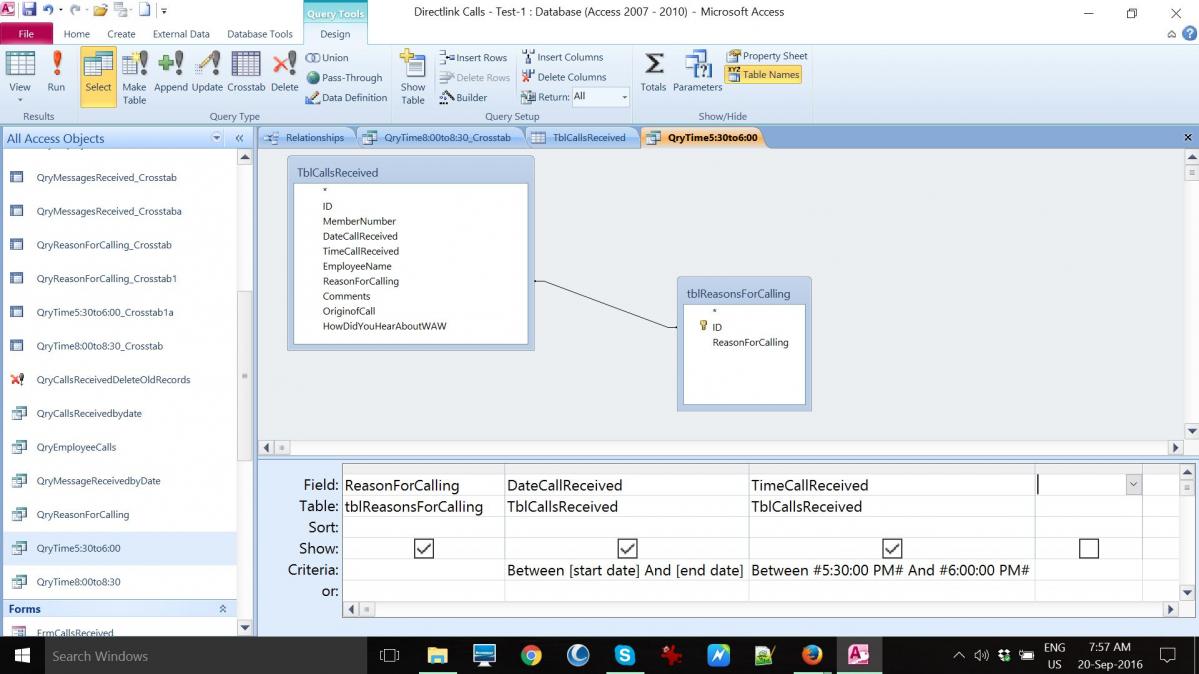Toggle the Totals sigma icon
The height and width of the screenshot is (674, 1199).
tap(653, 73)
